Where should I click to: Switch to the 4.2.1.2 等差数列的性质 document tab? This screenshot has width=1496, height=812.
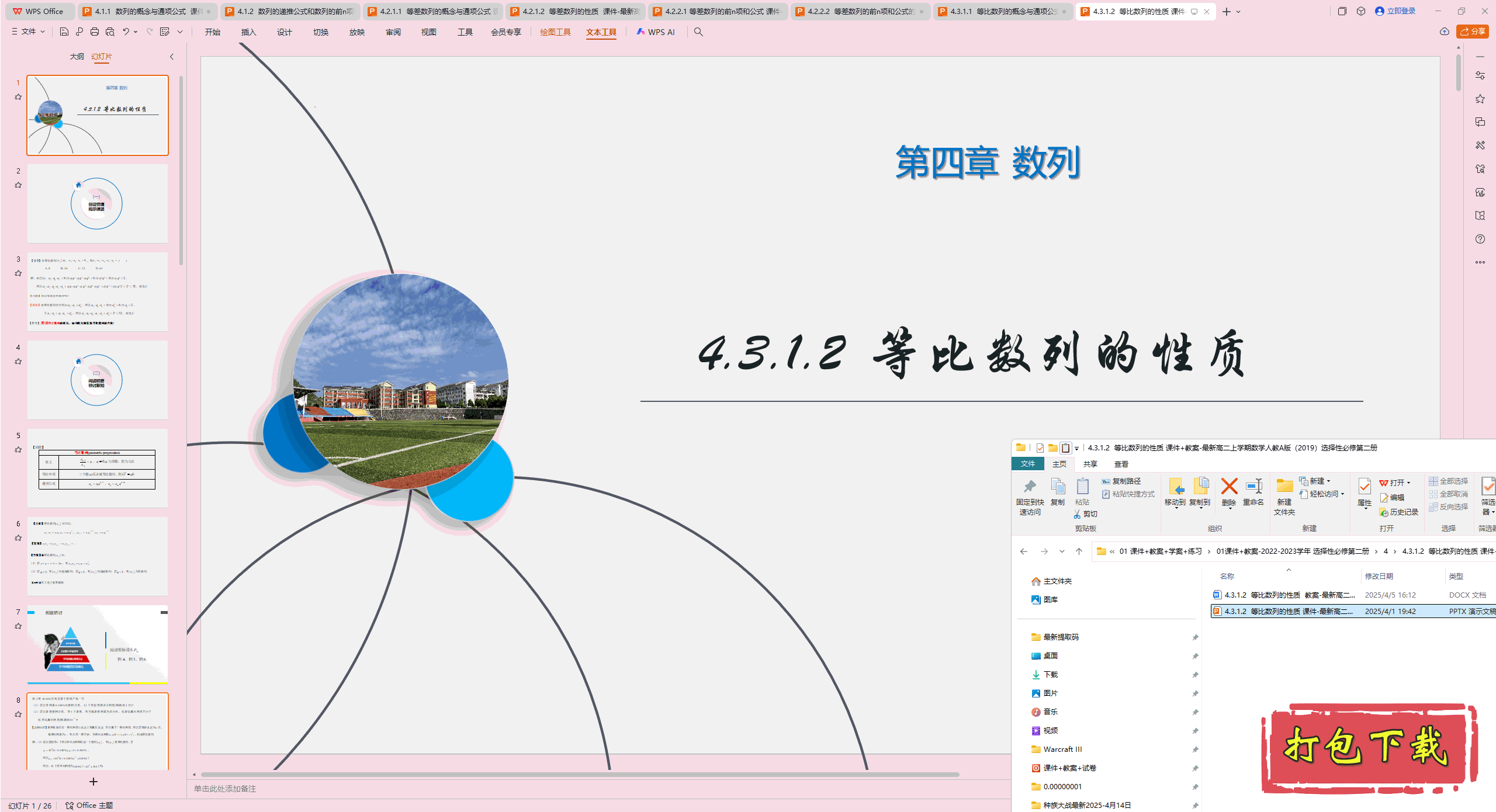(575, 12)
